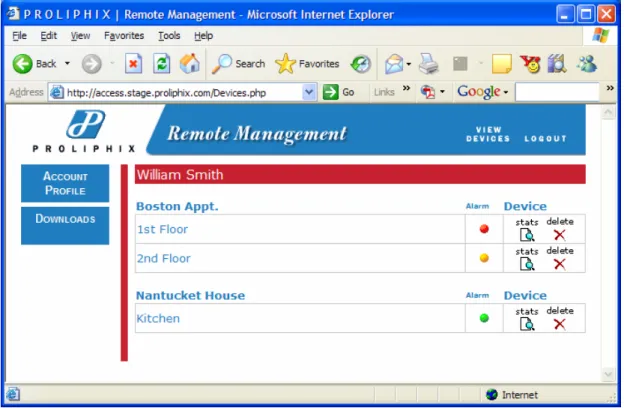Click View Devices in the header
Viewport: 624px width, 408px height.
click(x=488, y=134)
